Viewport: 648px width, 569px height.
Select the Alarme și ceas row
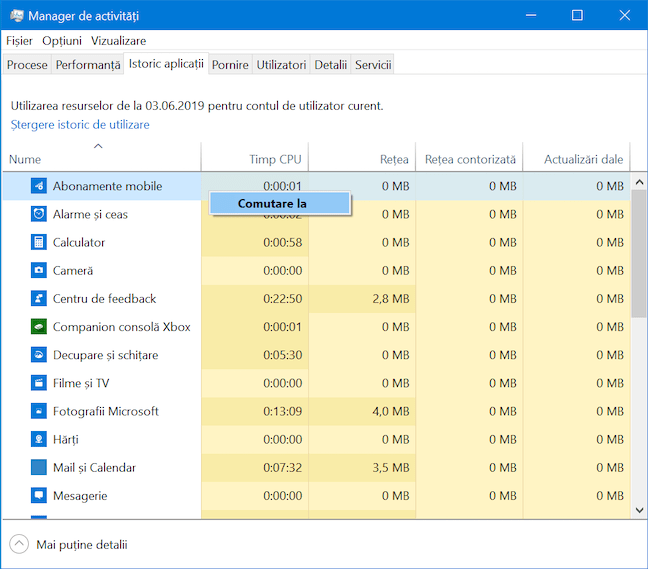coord(316,214)
